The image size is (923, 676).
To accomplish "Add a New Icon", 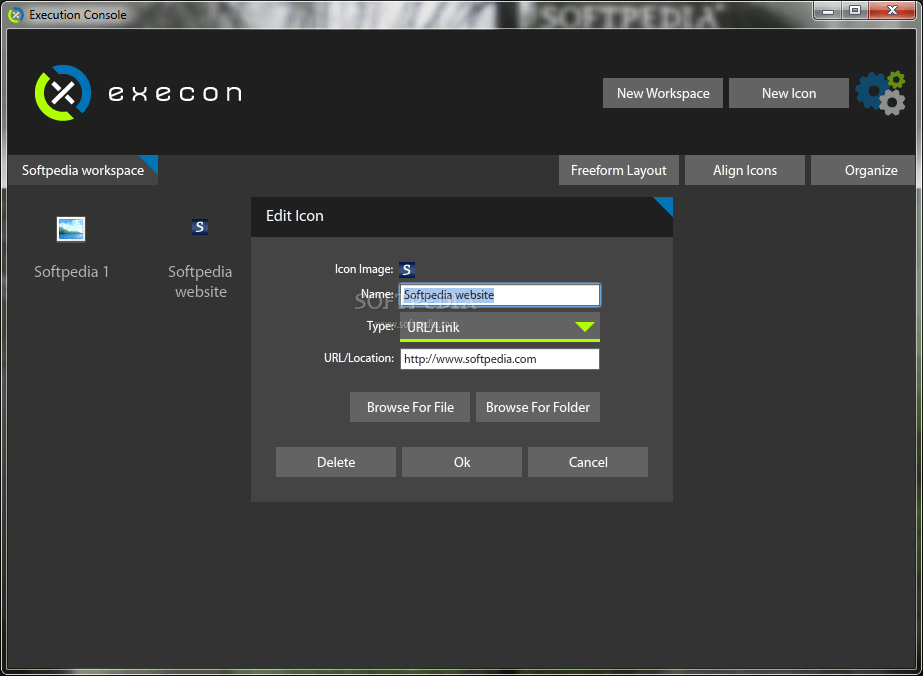I will click(789, 93).
